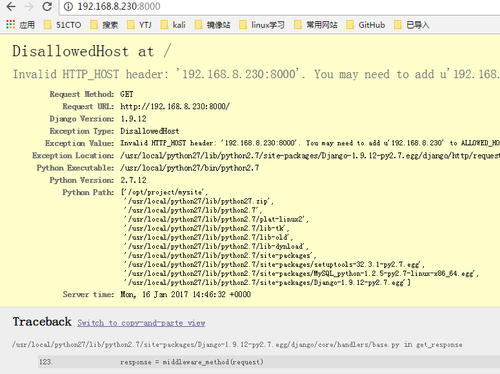
Task: Open the 常用网站 bookmark folder
Action: pos(316,25)
